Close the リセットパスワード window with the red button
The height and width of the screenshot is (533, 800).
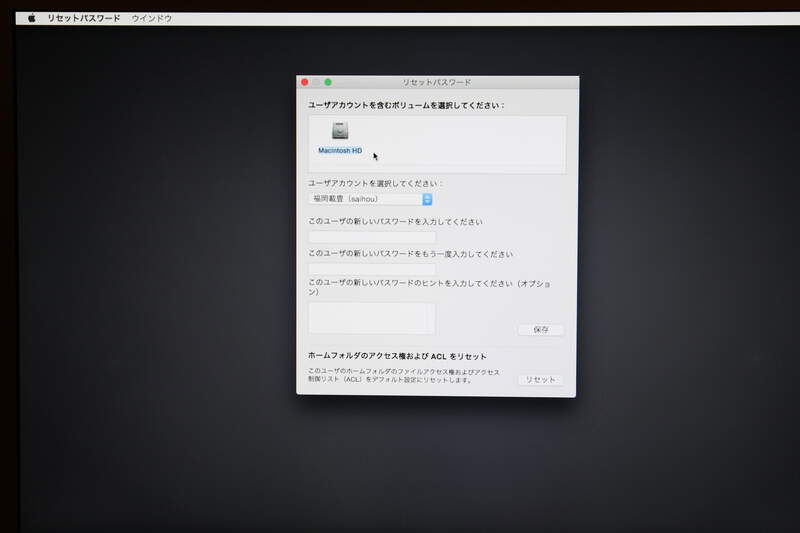[305, 82]
